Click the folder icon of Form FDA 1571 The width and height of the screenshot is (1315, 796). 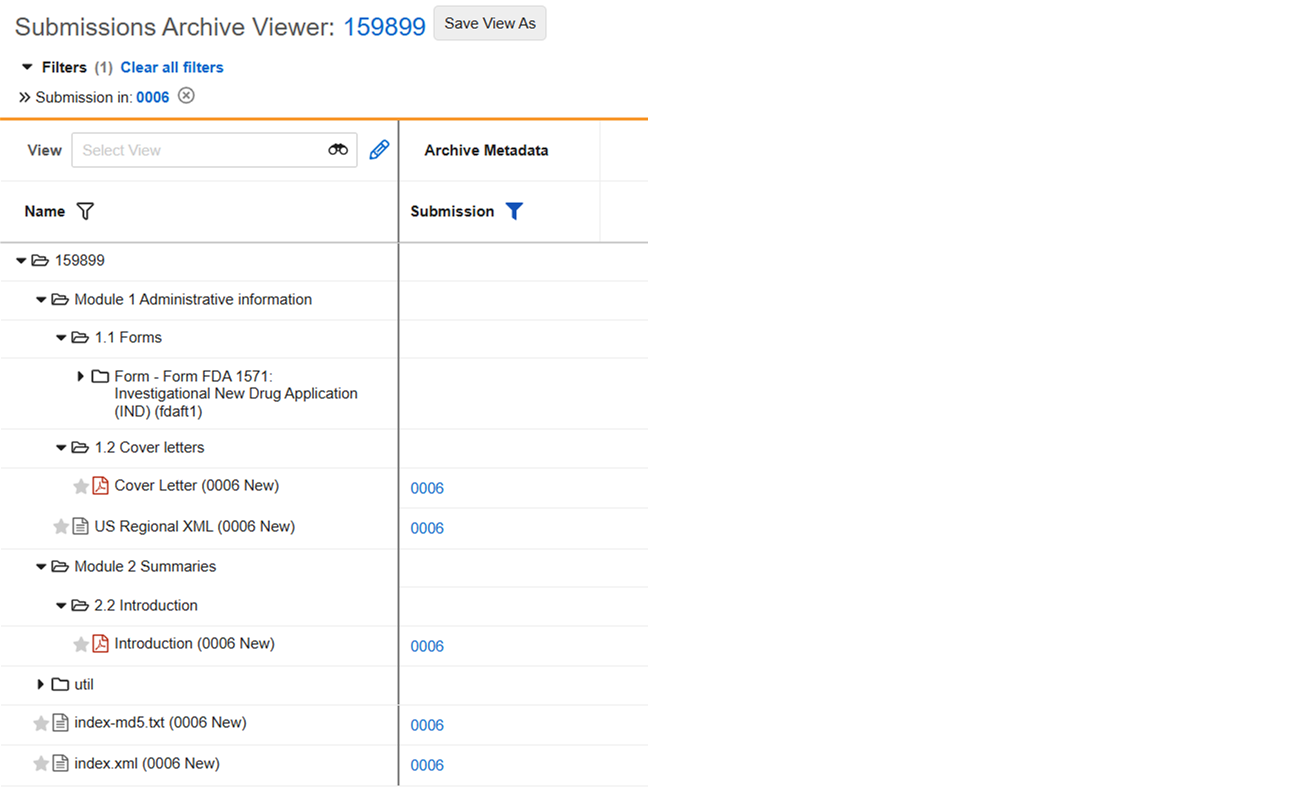coord(100,376)
